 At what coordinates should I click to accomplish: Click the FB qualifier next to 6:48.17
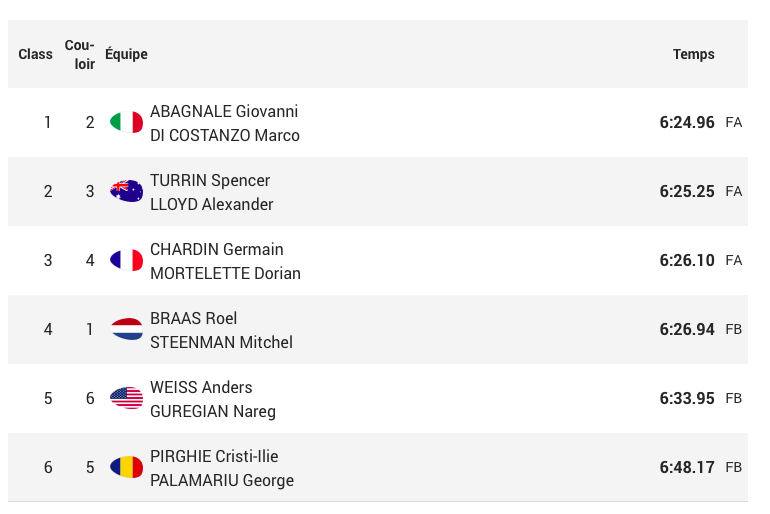tap(734, 467)
